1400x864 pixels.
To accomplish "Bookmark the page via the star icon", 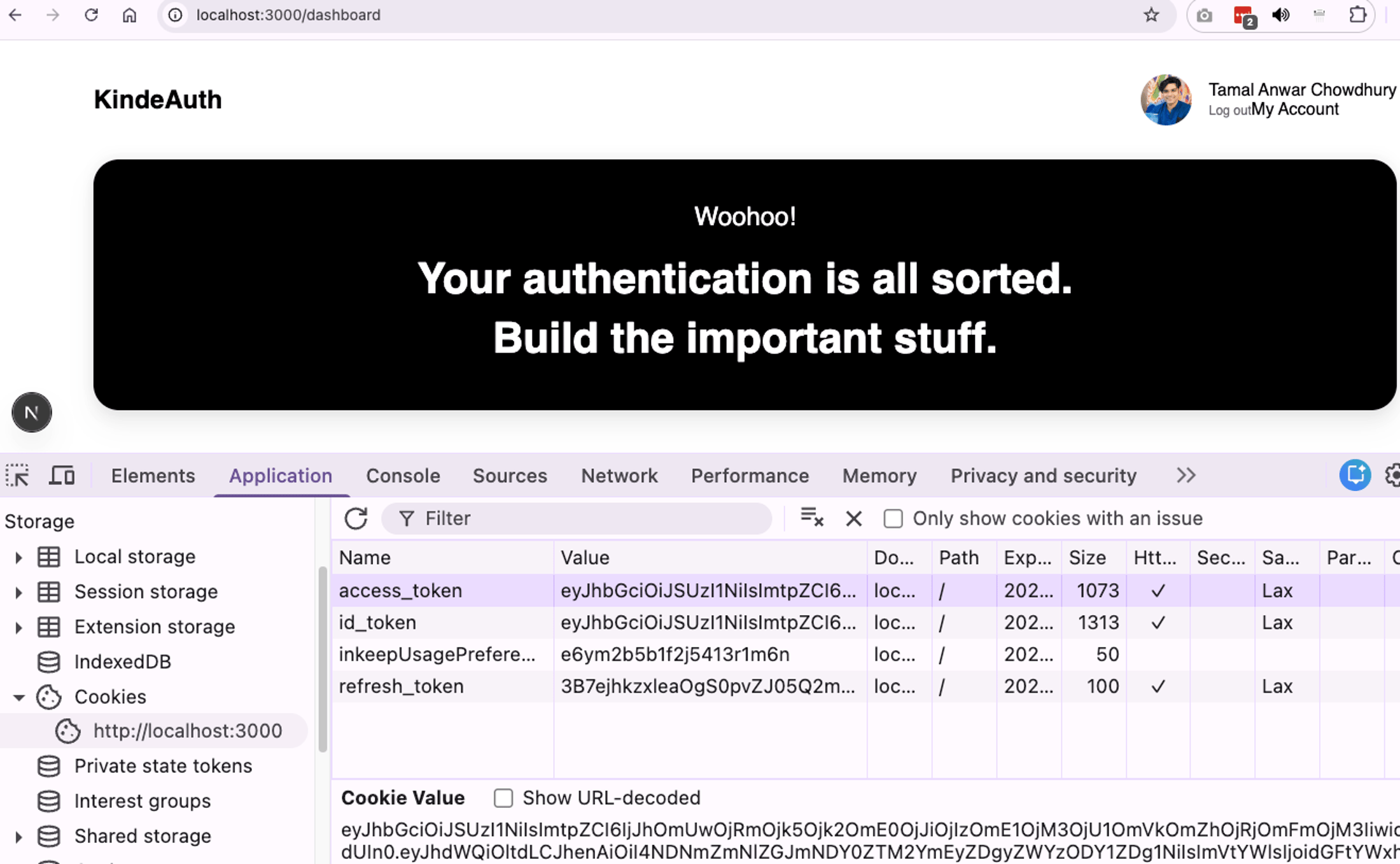I will pyautogui.click(x=1151, y=15).
